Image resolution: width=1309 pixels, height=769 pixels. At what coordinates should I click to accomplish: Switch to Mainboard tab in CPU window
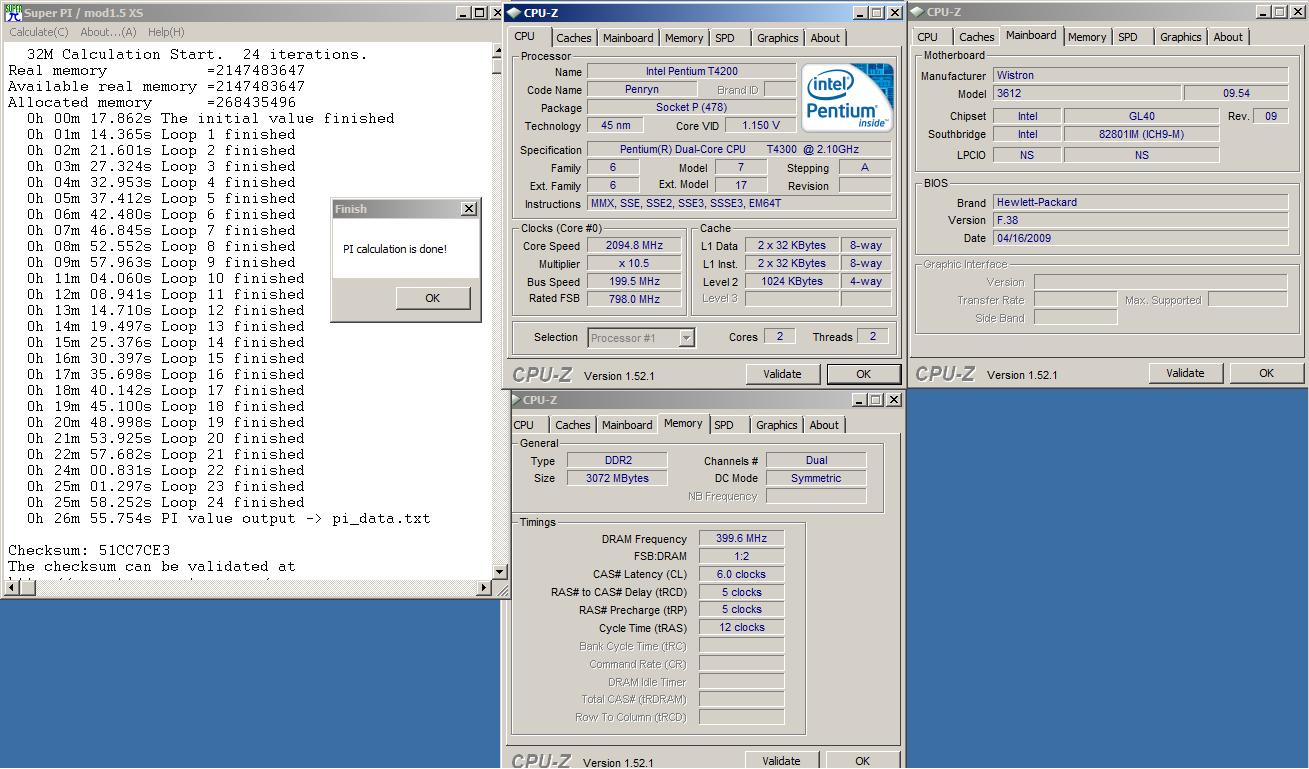coord(628,38)
